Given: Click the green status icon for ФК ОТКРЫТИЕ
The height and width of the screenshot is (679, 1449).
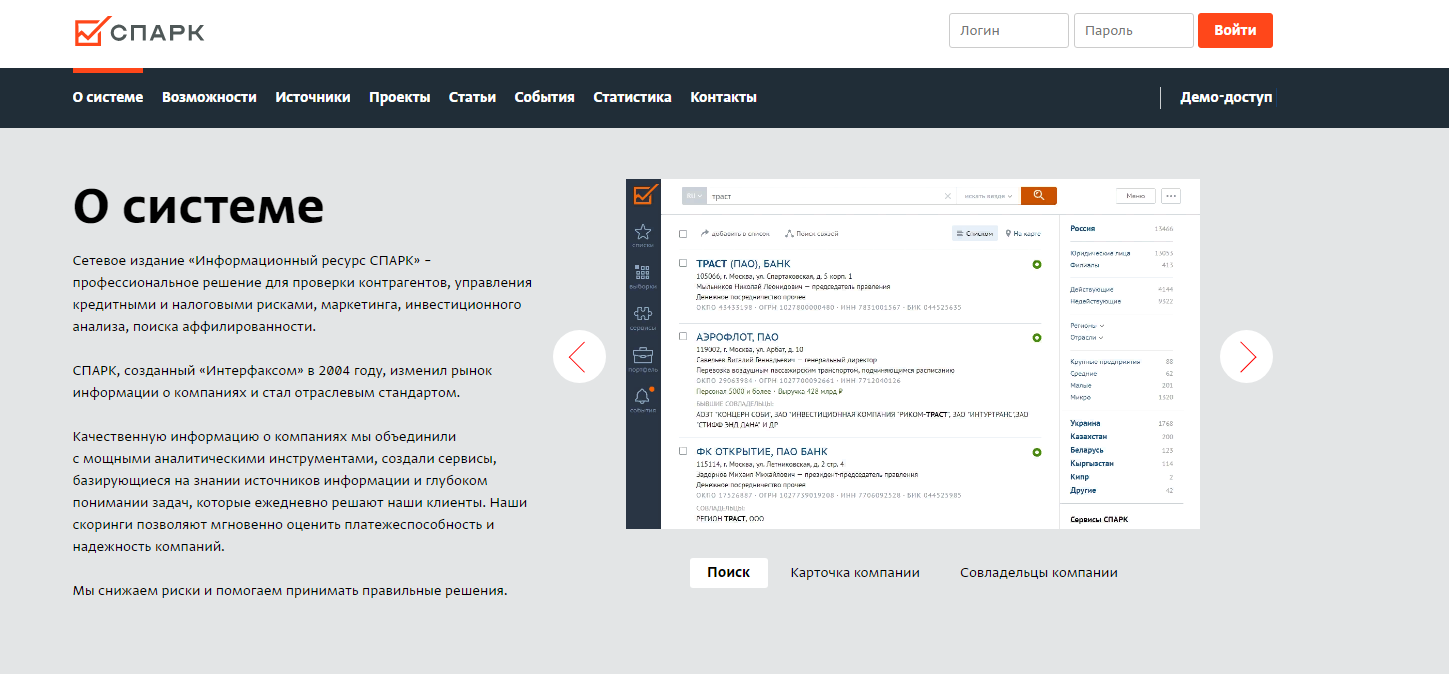Looking at the screenshot, I should click(1037, 452).
